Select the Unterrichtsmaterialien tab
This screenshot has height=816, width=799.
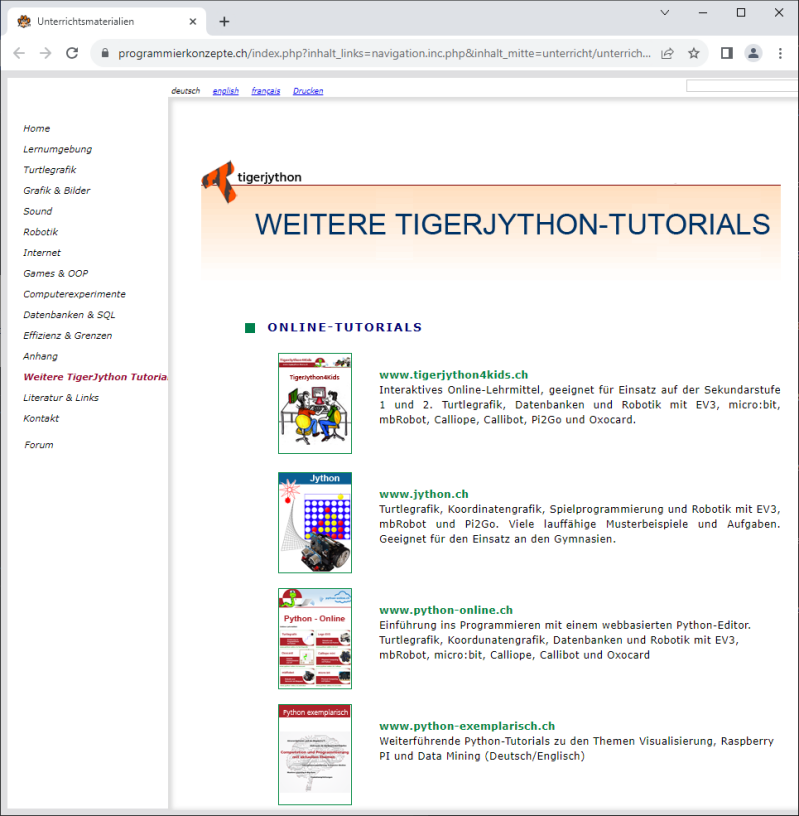click(x=106, y=21)
